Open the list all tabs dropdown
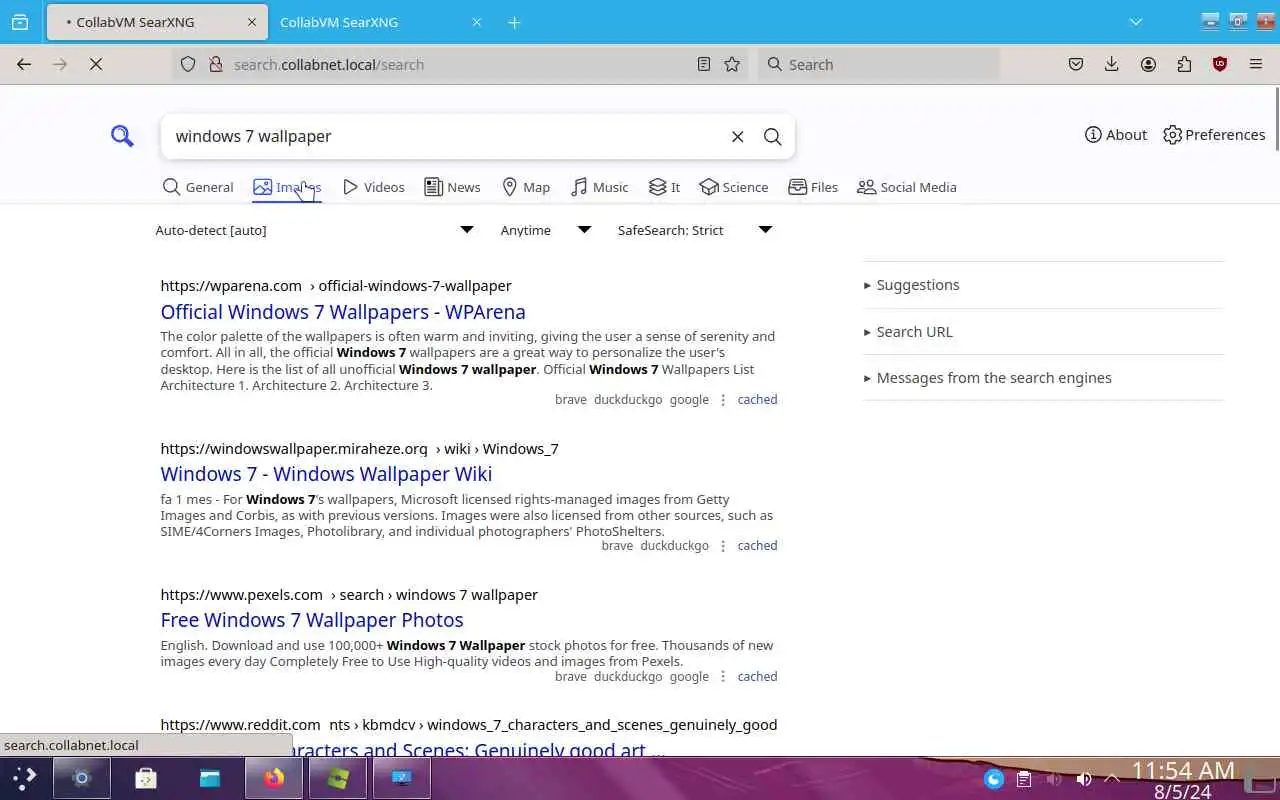 (1136, 22)
